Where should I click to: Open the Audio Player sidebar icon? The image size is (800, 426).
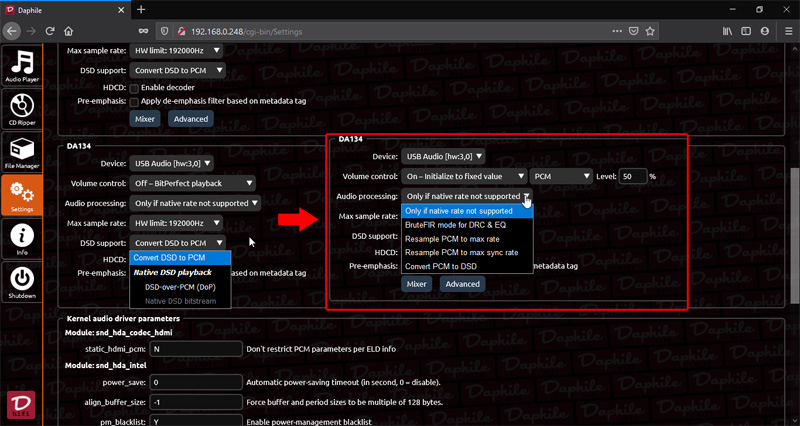click(x=21, y=66)
